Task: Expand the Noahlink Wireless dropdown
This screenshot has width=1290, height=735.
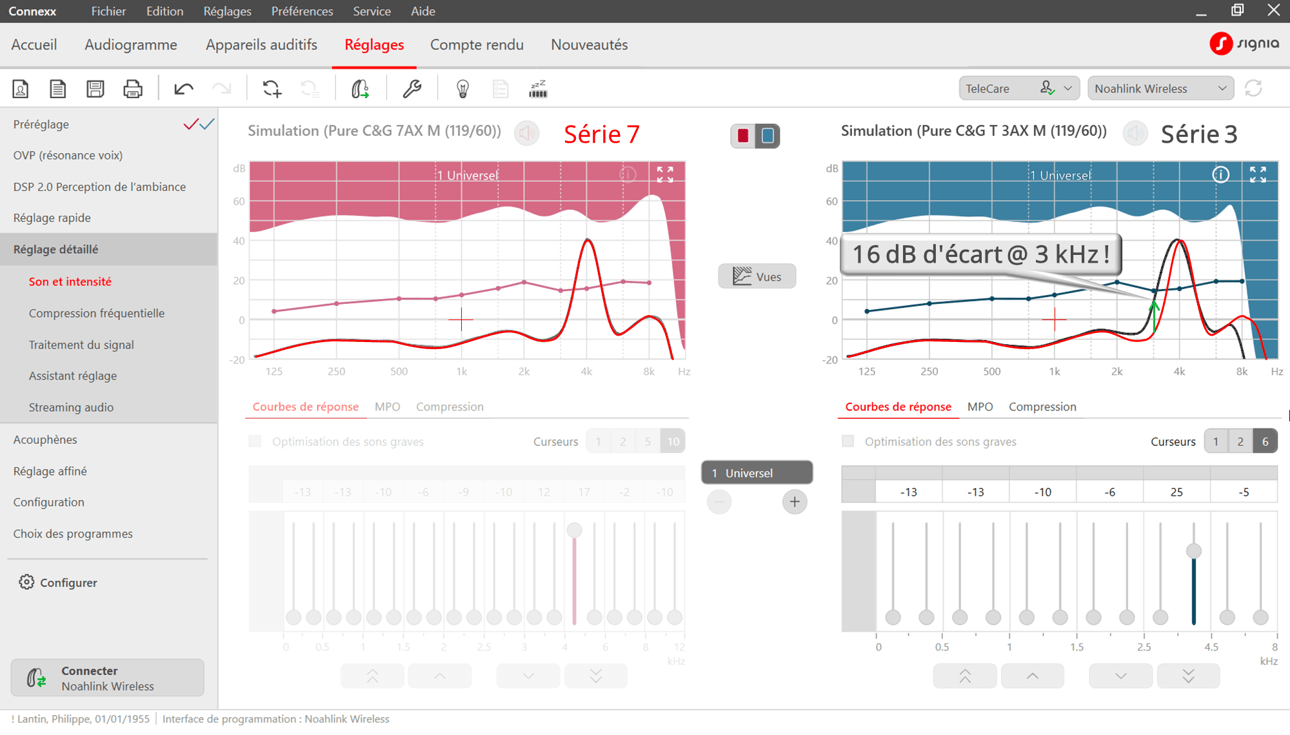Action: click(x=1160, y=88)
